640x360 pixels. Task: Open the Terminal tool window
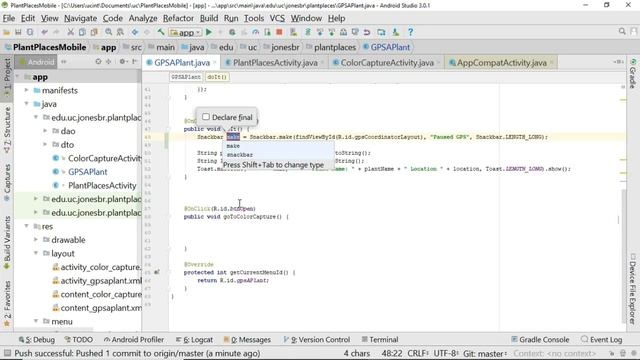point(380,340)
